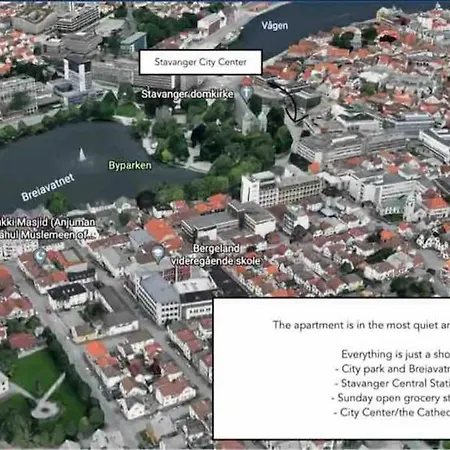The height and width of the screenshot is (450, 450).
Task: Click the 'The apartment is in the most quiet' line
Action: tap(361, 325)
